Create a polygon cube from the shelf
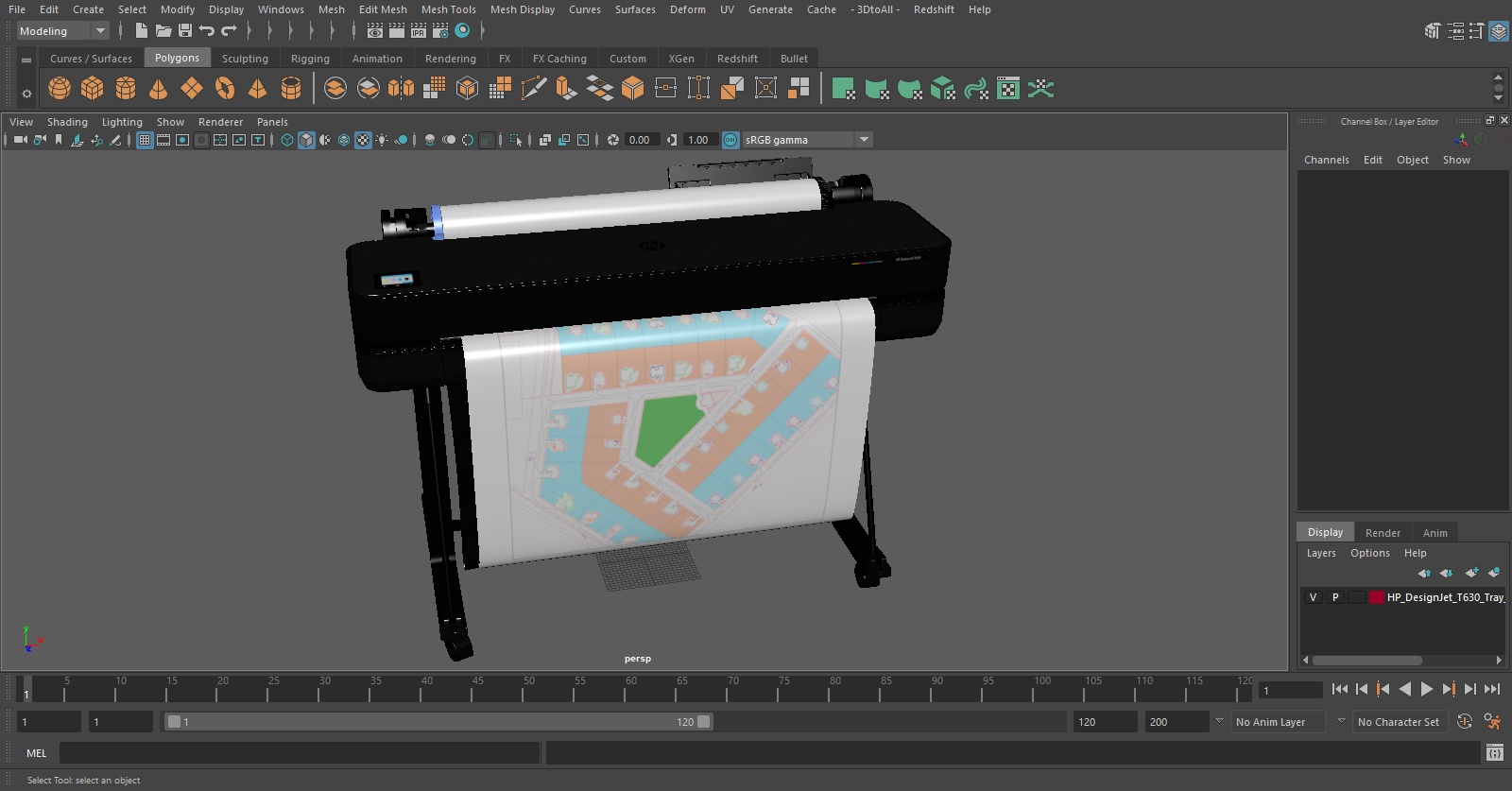 (93, 89)
